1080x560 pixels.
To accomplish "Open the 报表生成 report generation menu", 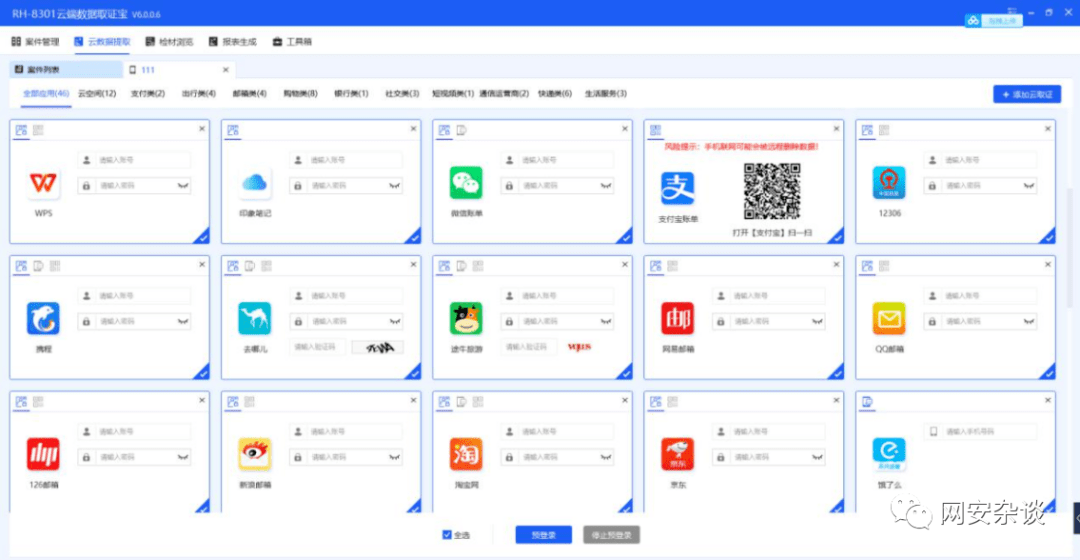I will (x=232, y=42).
